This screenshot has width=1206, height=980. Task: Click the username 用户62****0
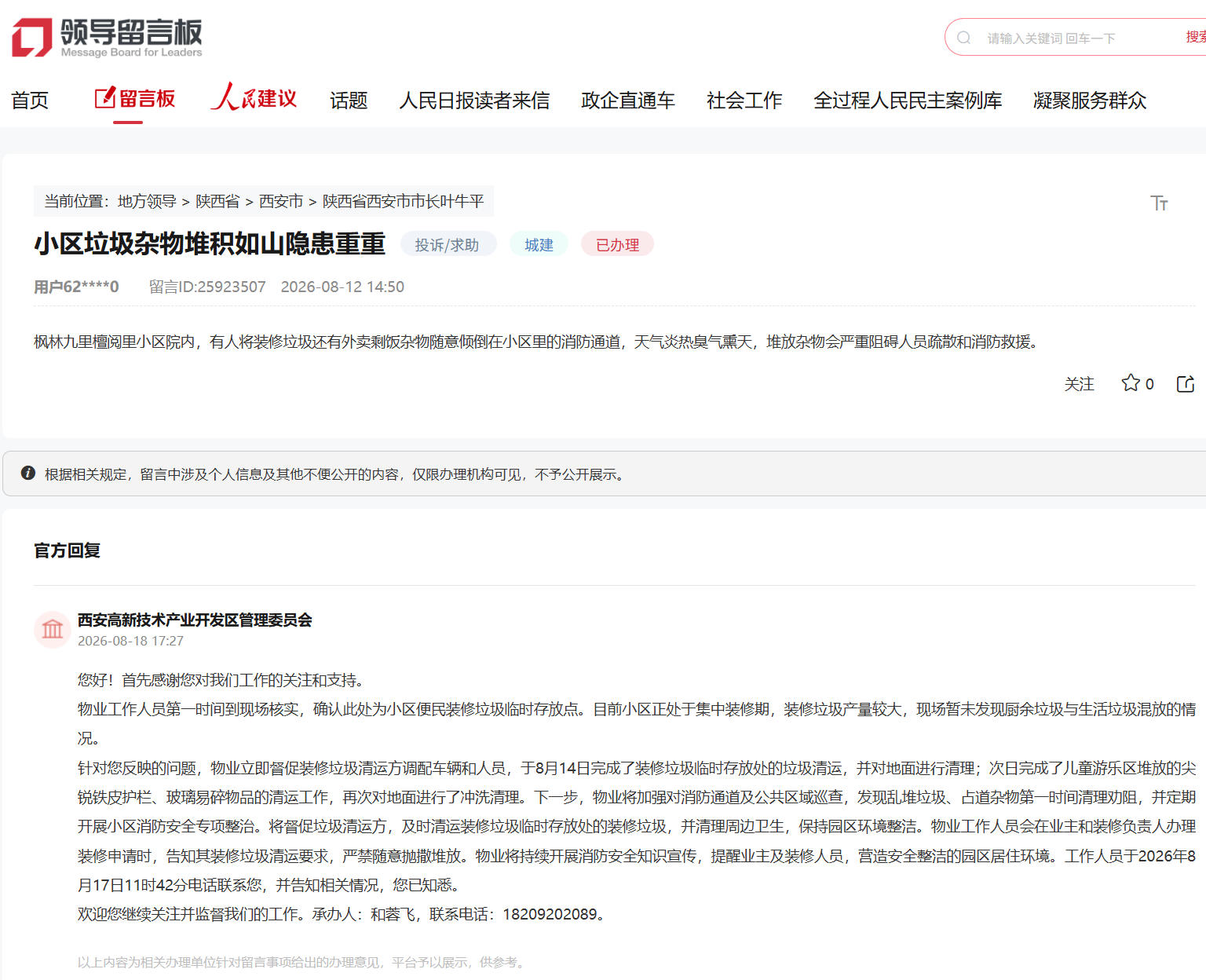76,287
